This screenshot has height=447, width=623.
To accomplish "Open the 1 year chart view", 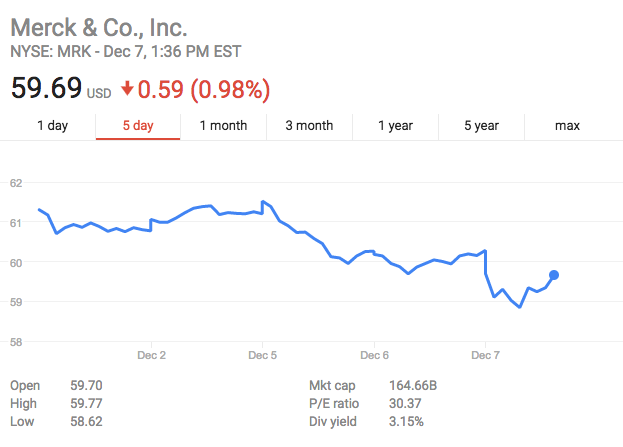I will (x=395, y=126).
